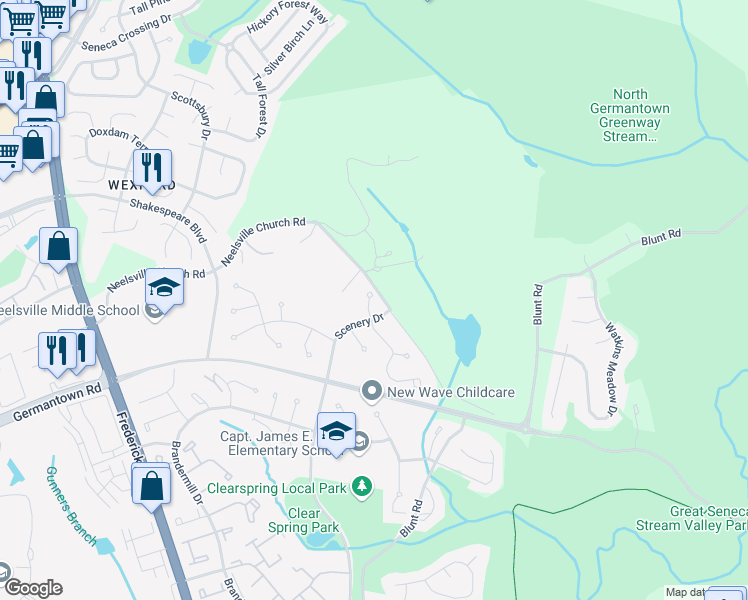This screenshot has width=748, height=600.
Task: Click the Clearspring Local Park label
Action: [x=277, y=488]
